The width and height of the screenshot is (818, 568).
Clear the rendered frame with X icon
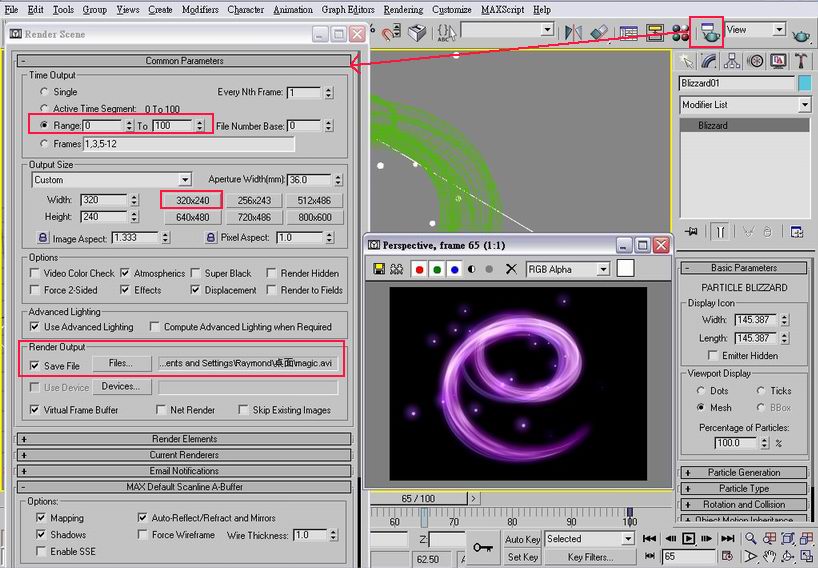(x=511, y=269)
